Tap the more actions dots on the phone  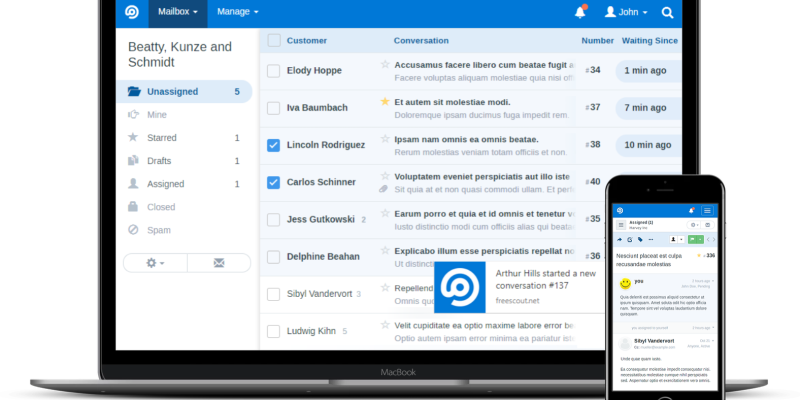(x=651, y=239)
